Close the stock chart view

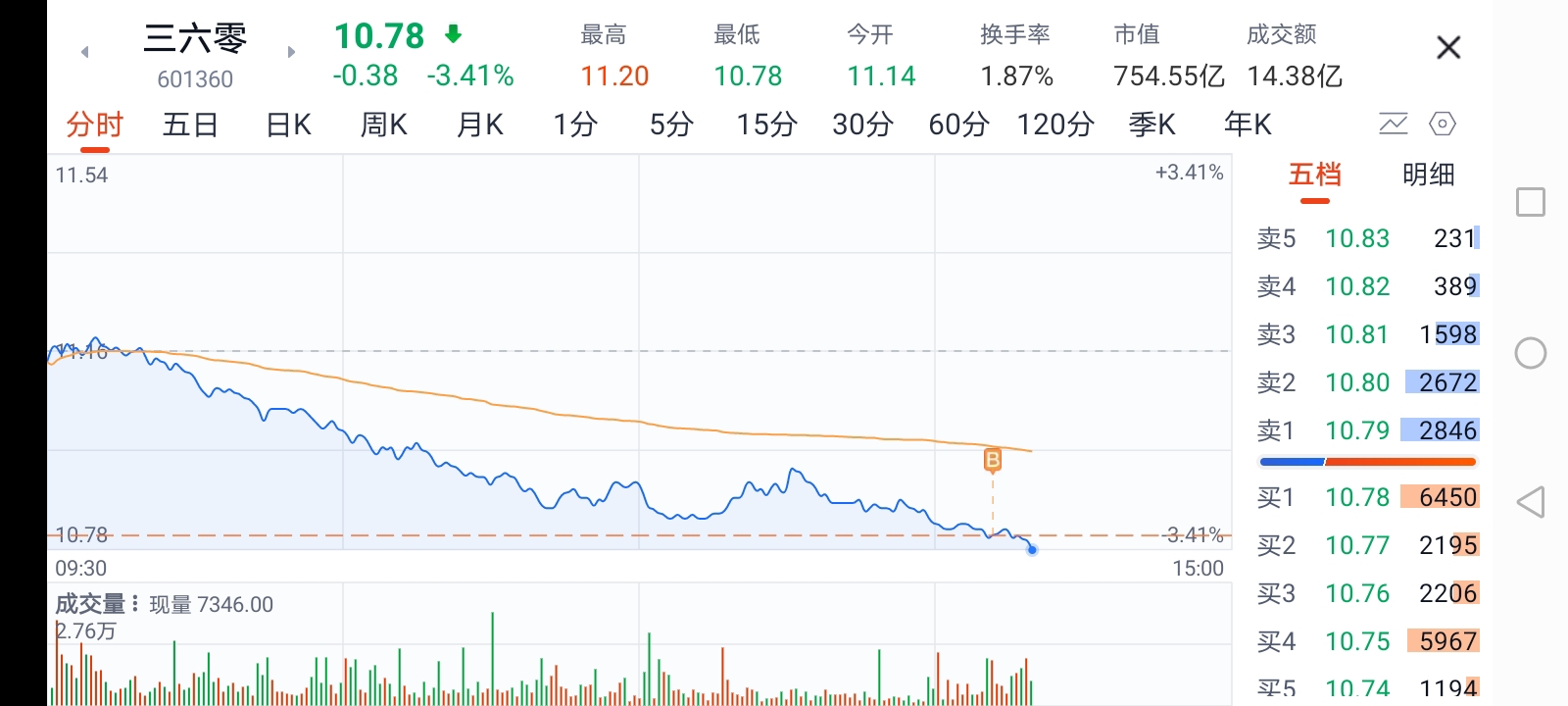[x=1447, y=47]
